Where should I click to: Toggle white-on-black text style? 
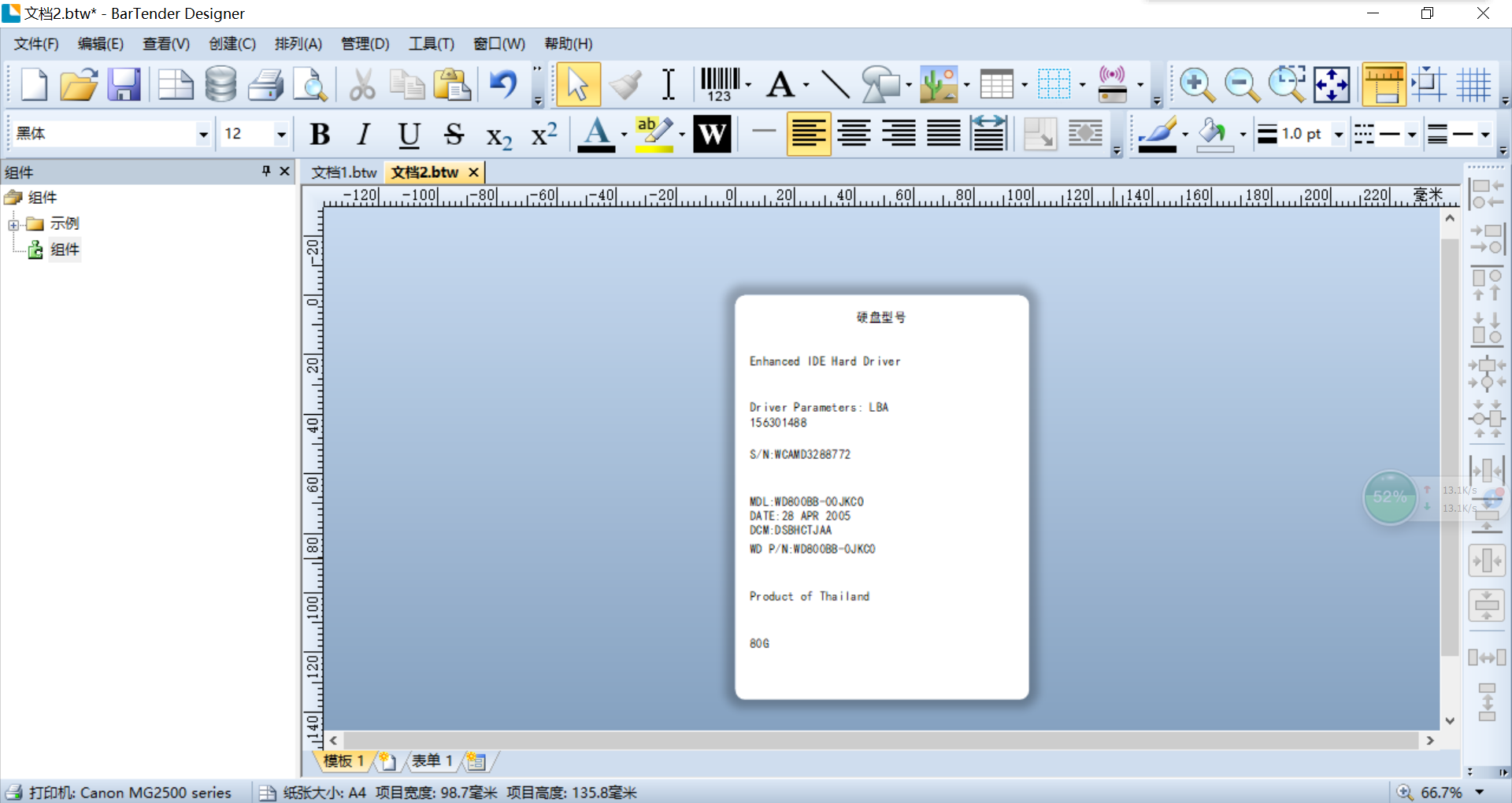(x=712, y=134)
